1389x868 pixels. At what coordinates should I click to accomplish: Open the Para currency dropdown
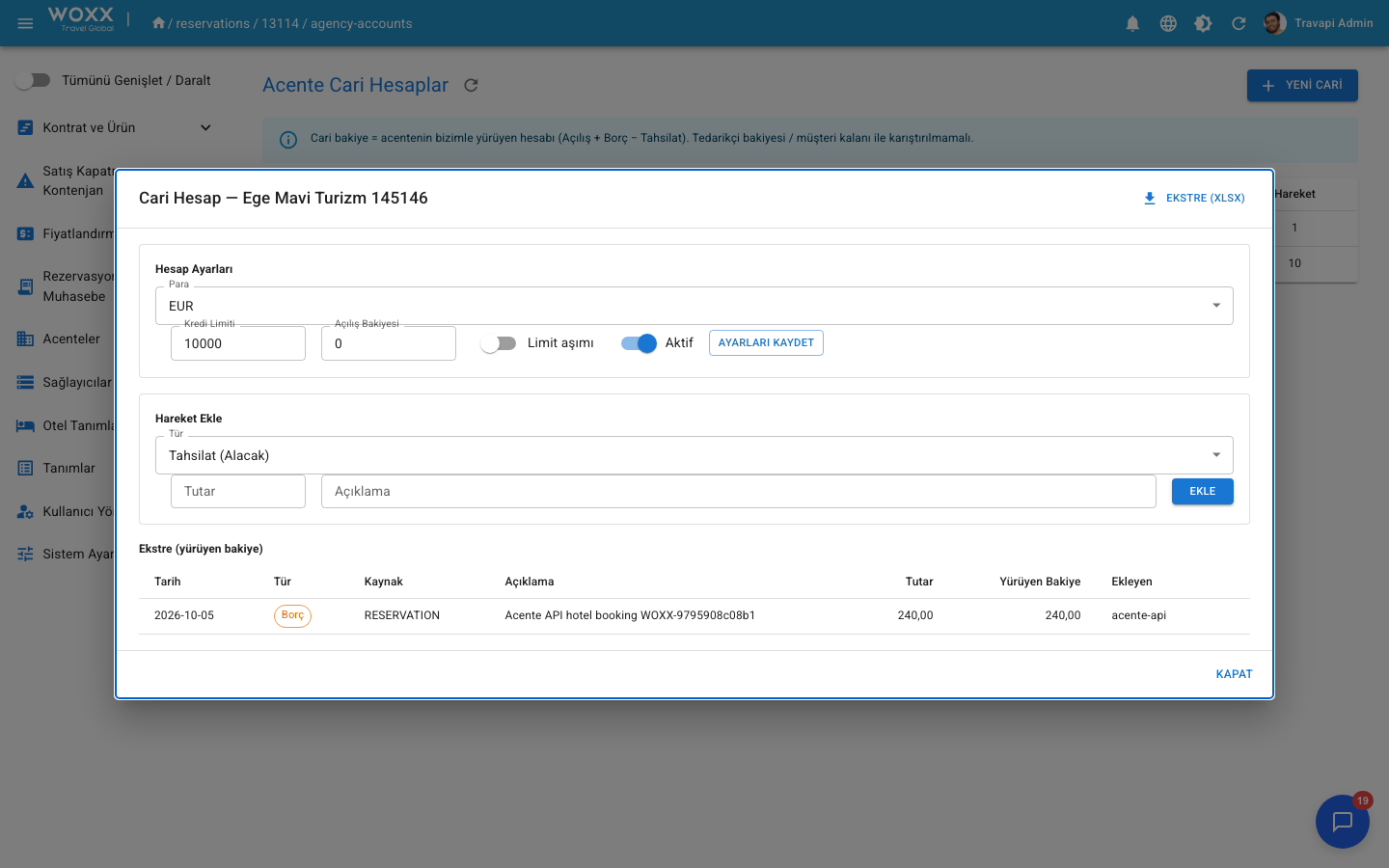694,306
